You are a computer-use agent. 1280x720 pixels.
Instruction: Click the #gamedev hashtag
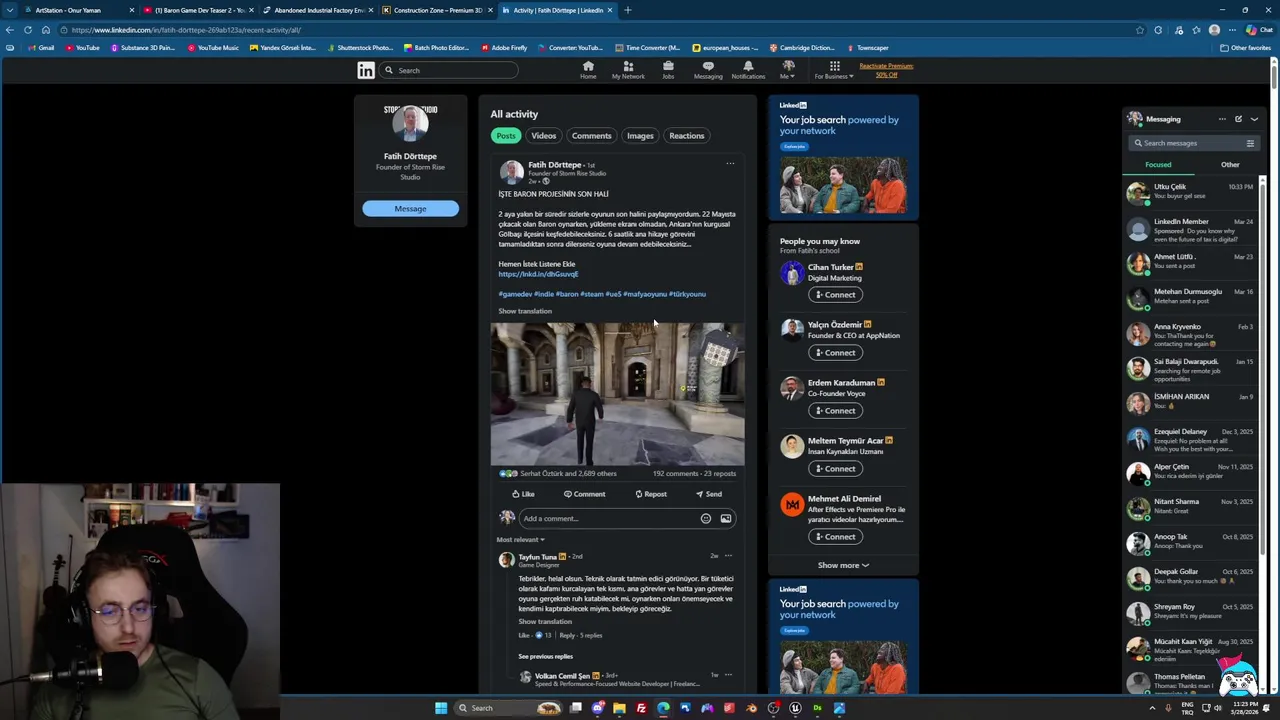pos(515,294)
